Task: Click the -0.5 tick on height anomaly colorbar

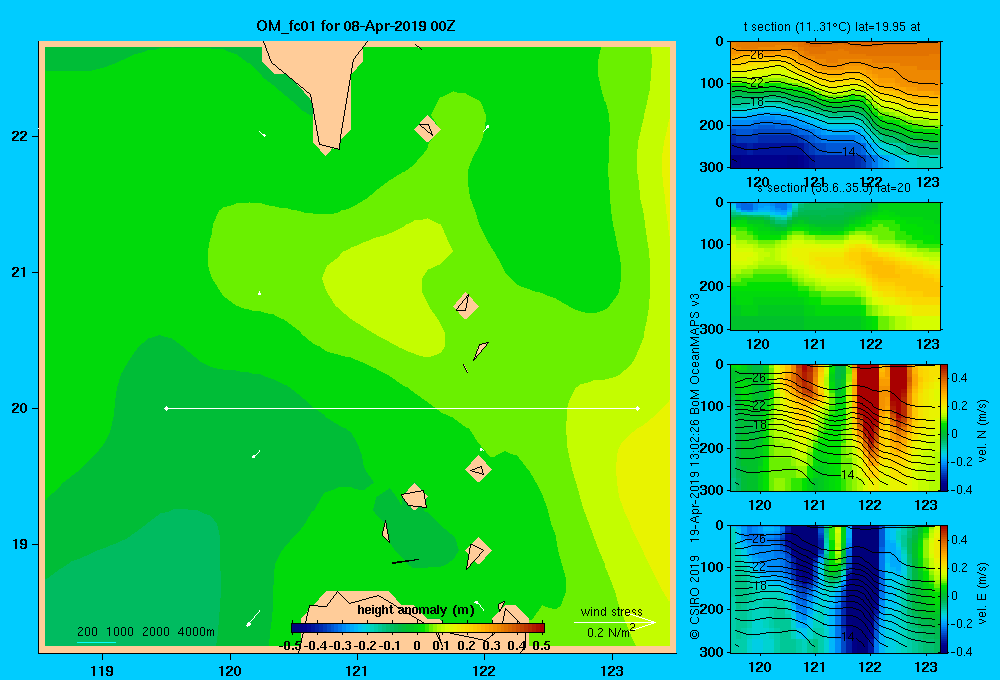Action: coord(290,646)
